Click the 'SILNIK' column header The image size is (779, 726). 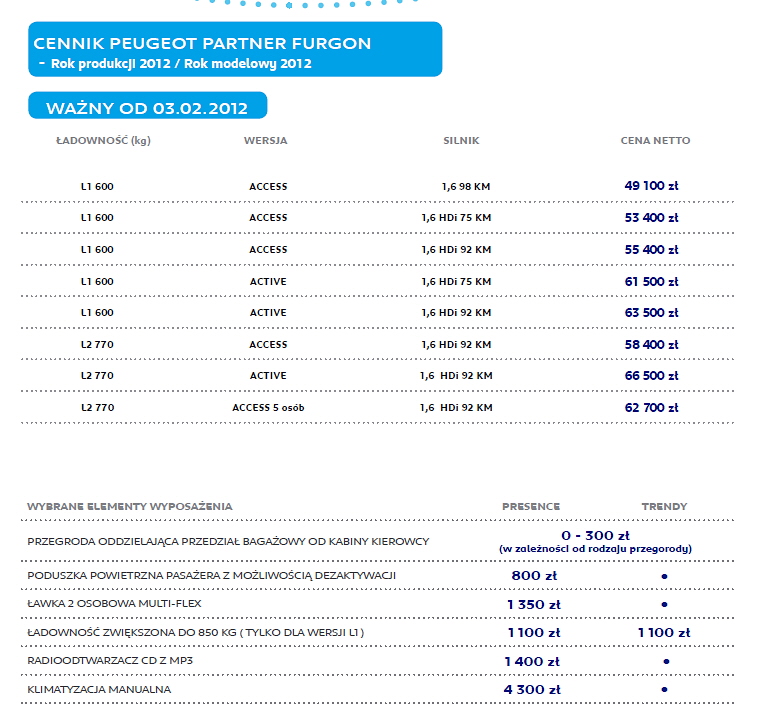tap(461, 141)
